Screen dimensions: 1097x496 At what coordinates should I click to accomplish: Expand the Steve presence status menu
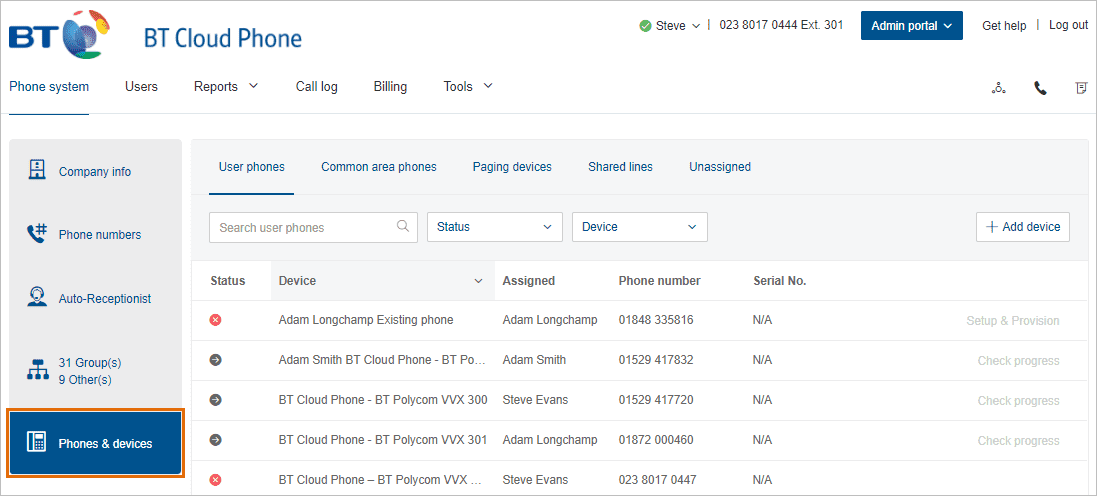pyautogui.click(x=677, y=26)
